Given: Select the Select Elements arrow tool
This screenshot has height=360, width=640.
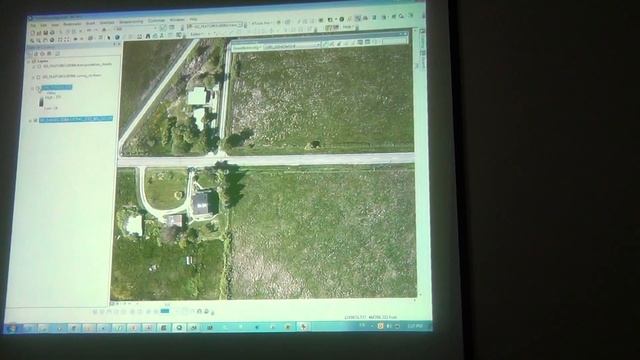Looking at the screenshot, I should click(109, 38).
